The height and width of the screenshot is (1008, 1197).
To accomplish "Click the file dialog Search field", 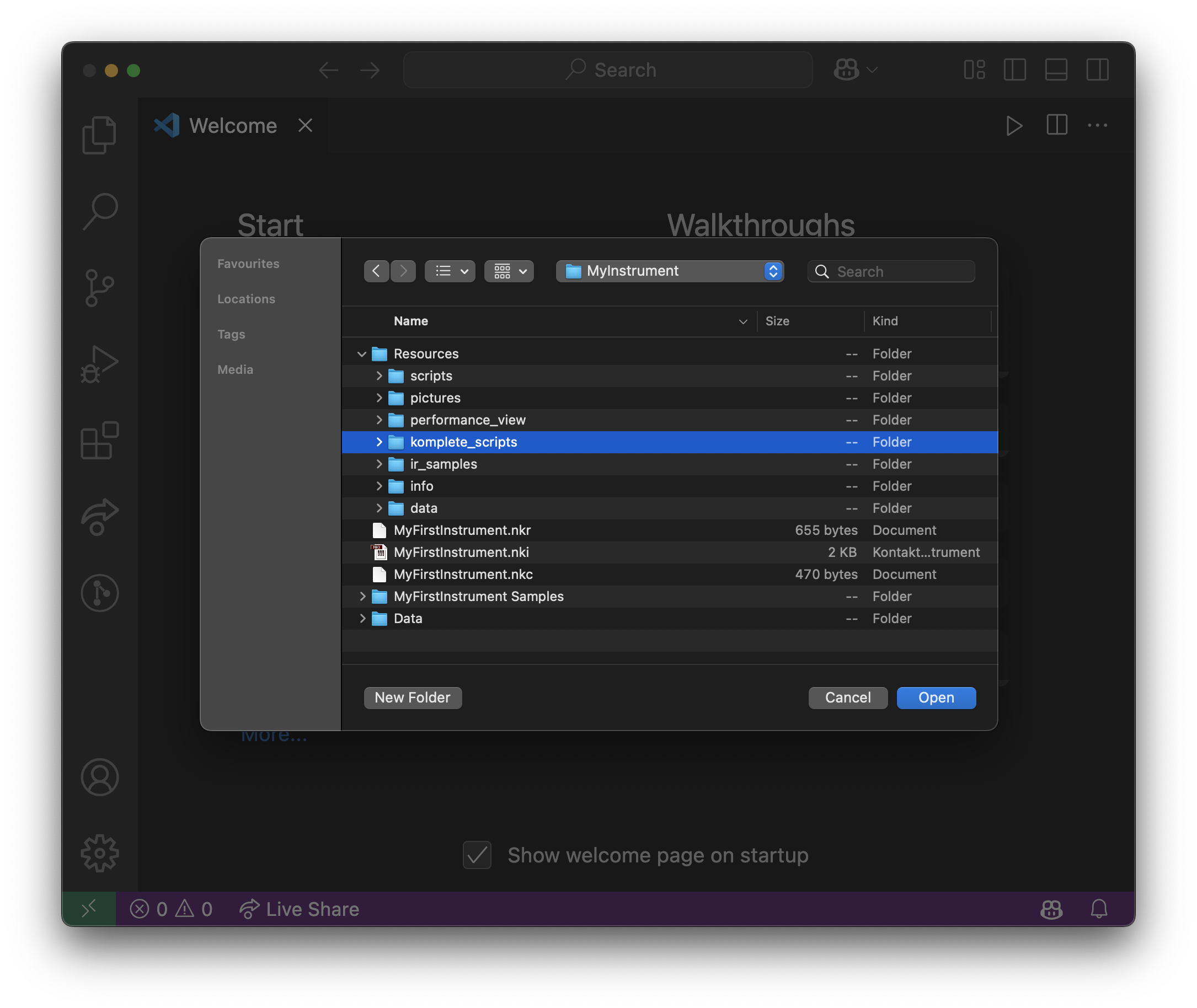I will click(x=891, y=271).
